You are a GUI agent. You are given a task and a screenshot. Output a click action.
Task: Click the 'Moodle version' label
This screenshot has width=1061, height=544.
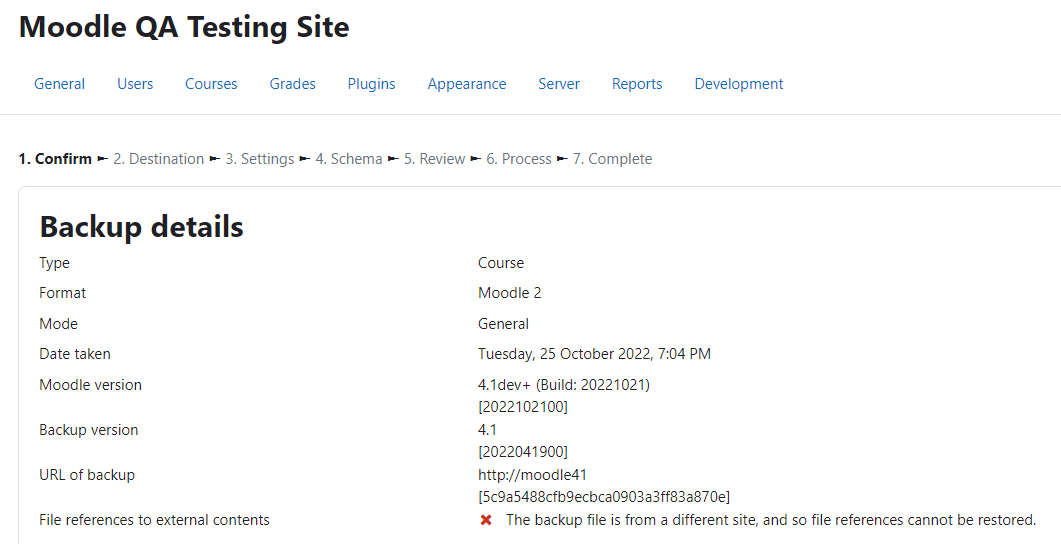(91, 385)
